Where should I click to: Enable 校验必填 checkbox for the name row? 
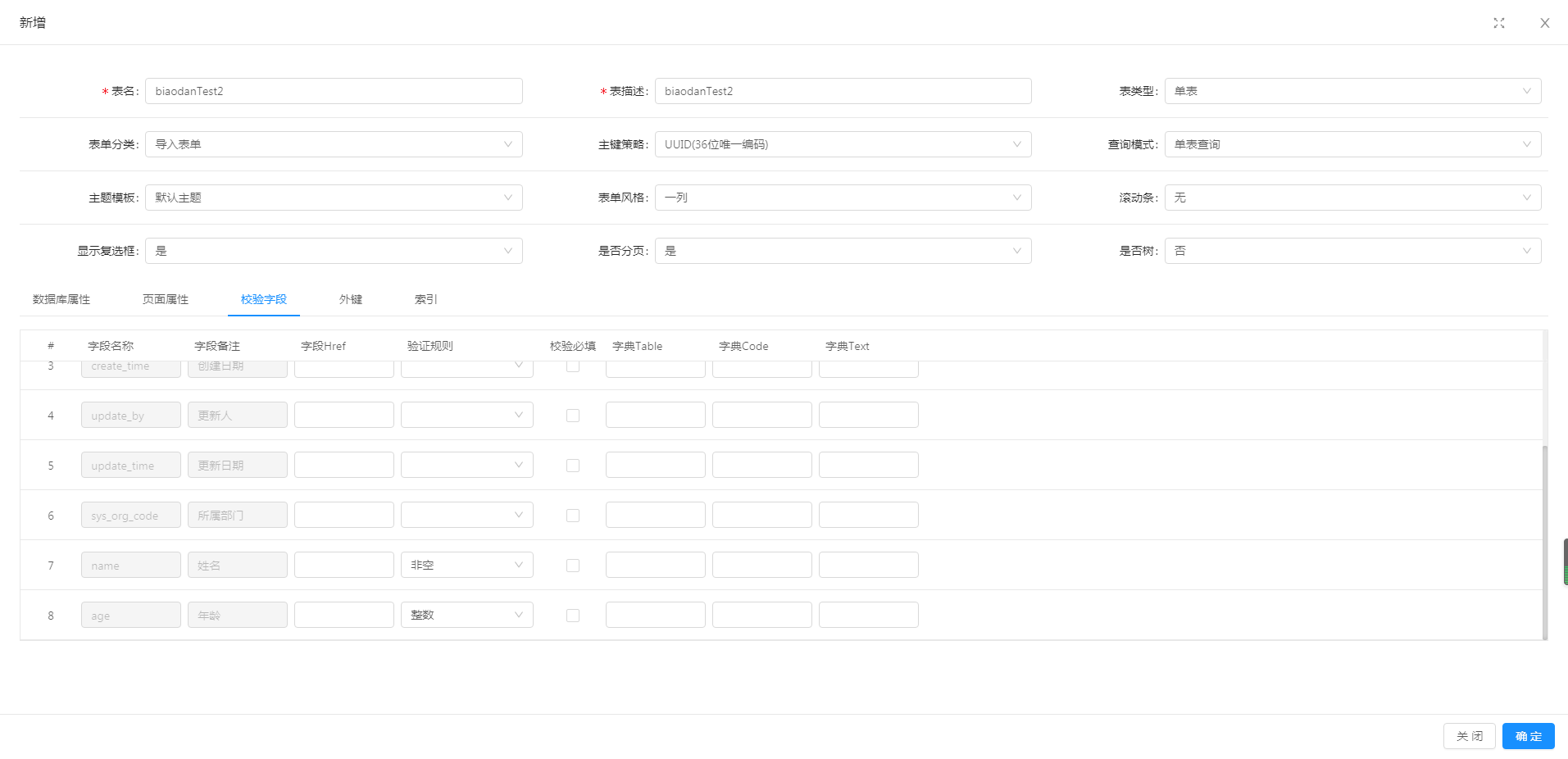click(572, 566)
